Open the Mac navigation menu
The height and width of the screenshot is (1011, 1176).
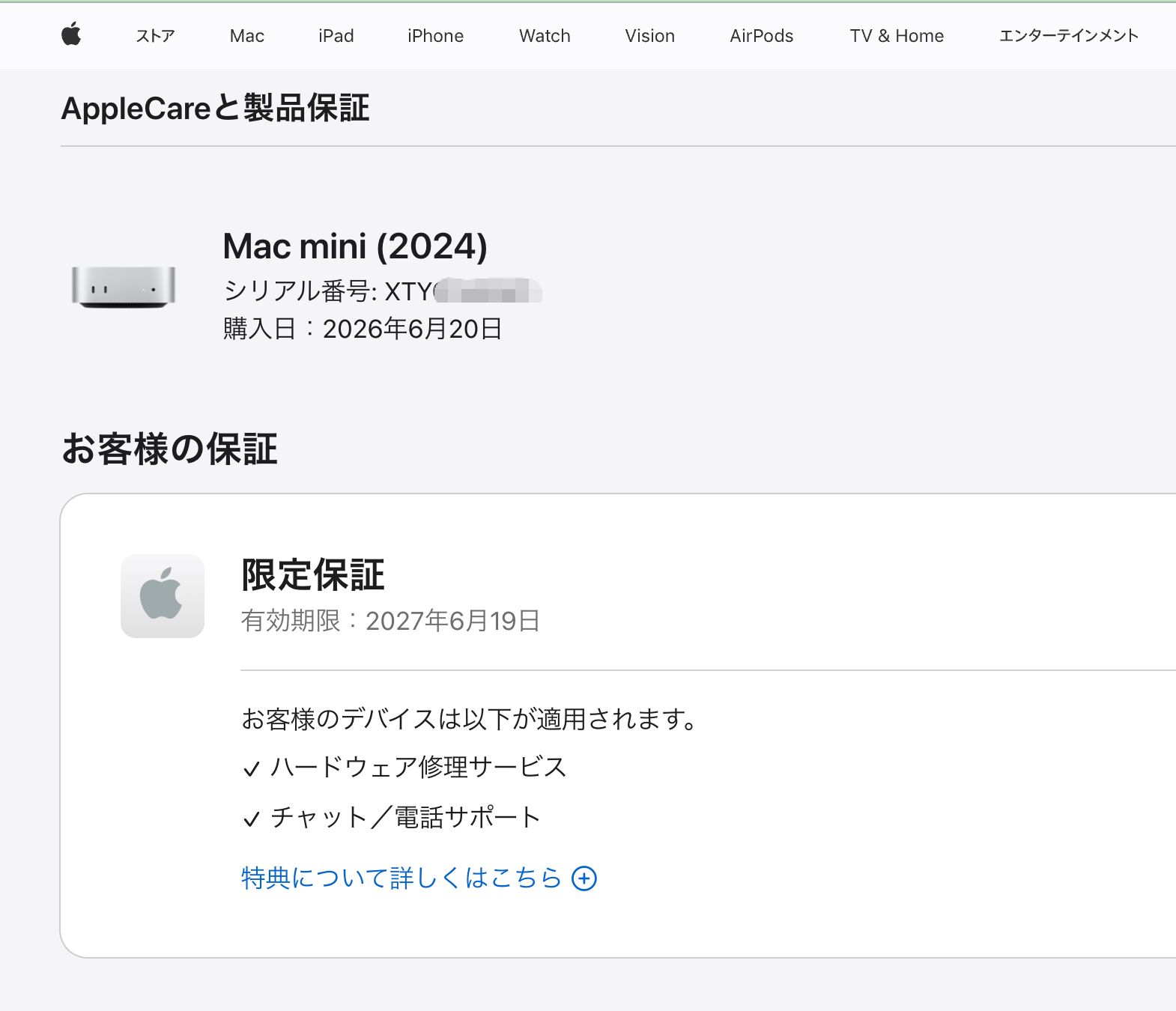click(247, 36)
